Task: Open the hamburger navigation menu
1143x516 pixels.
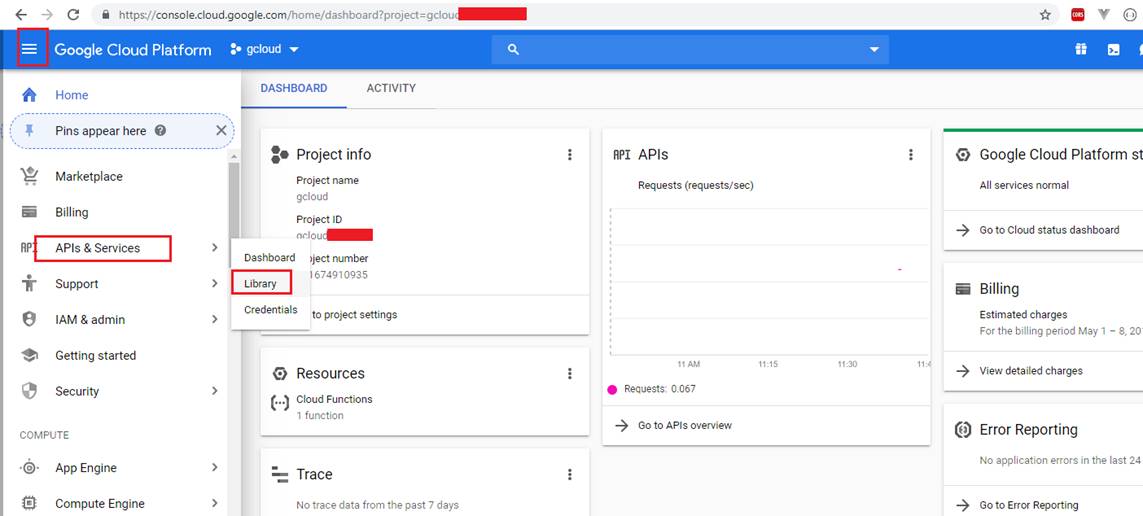Action: (x=29, y=49)
